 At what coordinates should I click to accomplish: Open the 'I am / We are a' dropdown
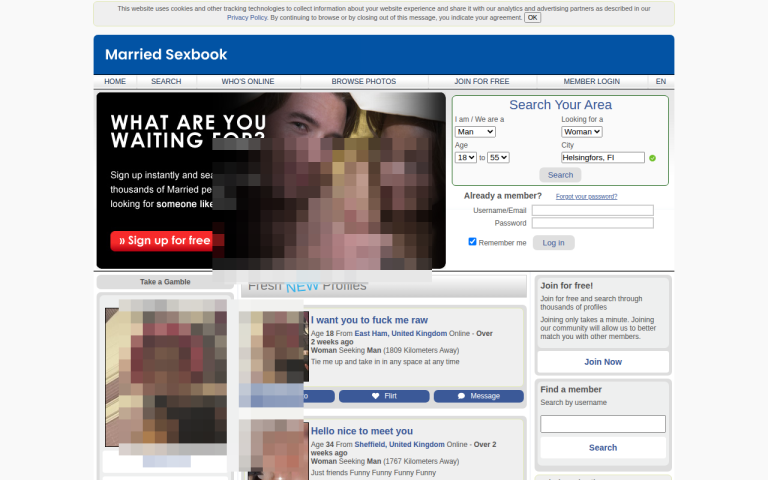click(x=475, y=132)
